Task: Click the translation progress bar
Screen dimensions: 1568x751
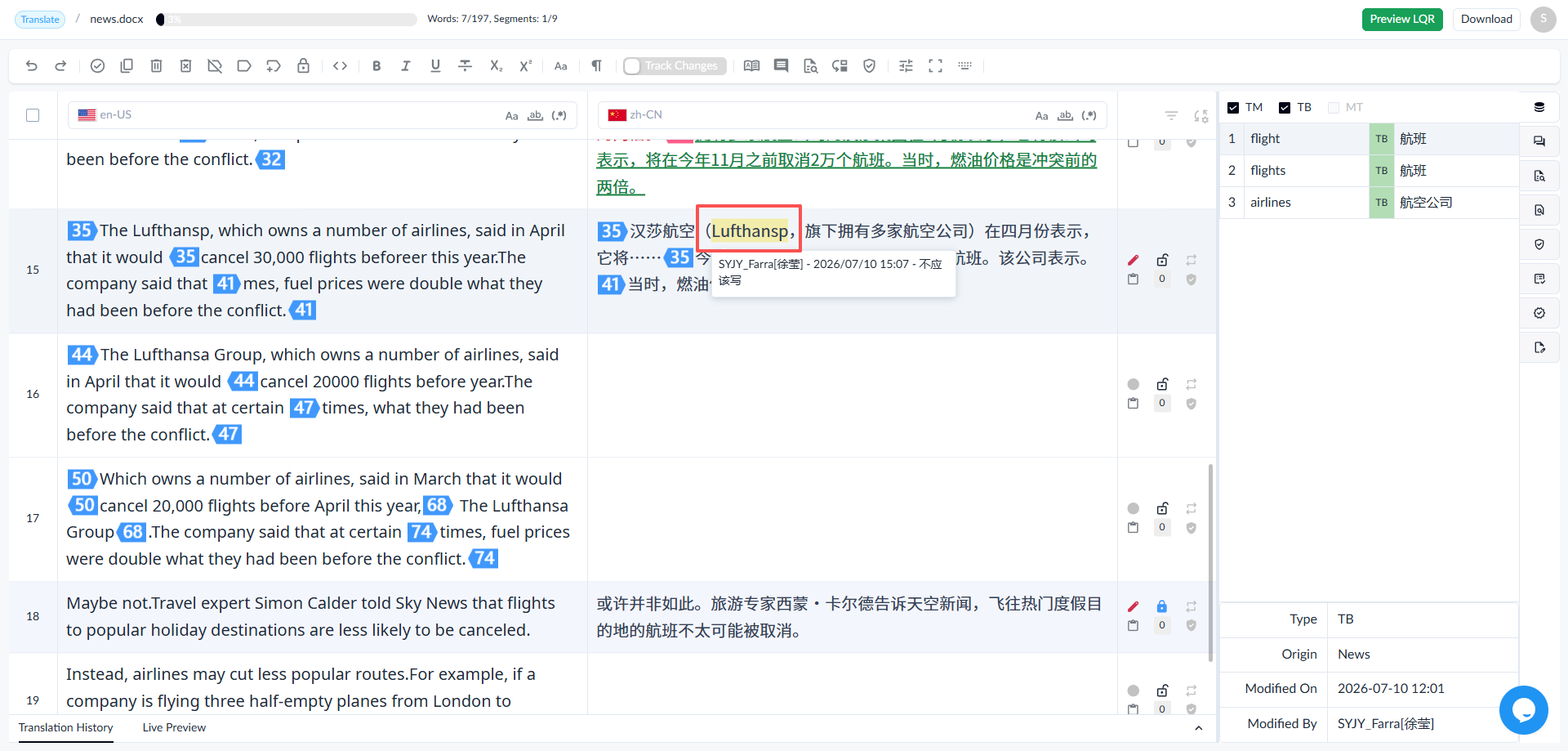Action: (x=287, y=20)
